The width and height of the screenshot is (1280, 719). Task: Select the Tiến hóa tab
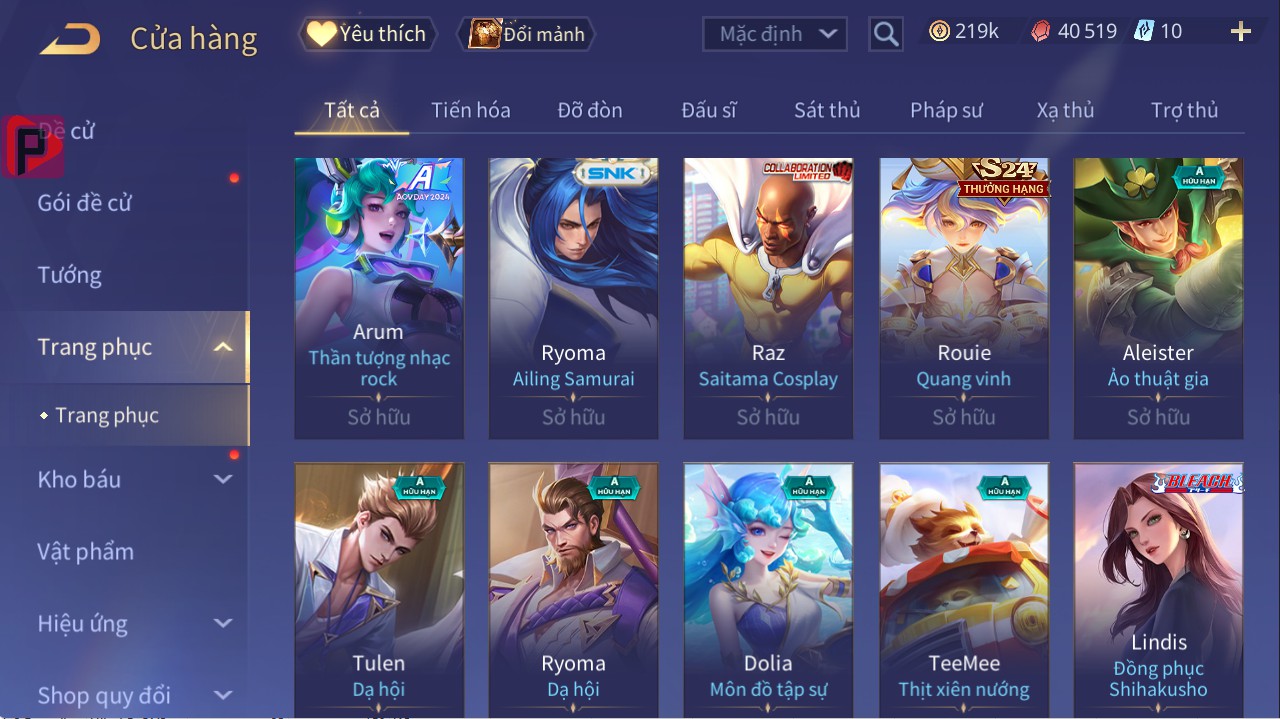(471, 110)
